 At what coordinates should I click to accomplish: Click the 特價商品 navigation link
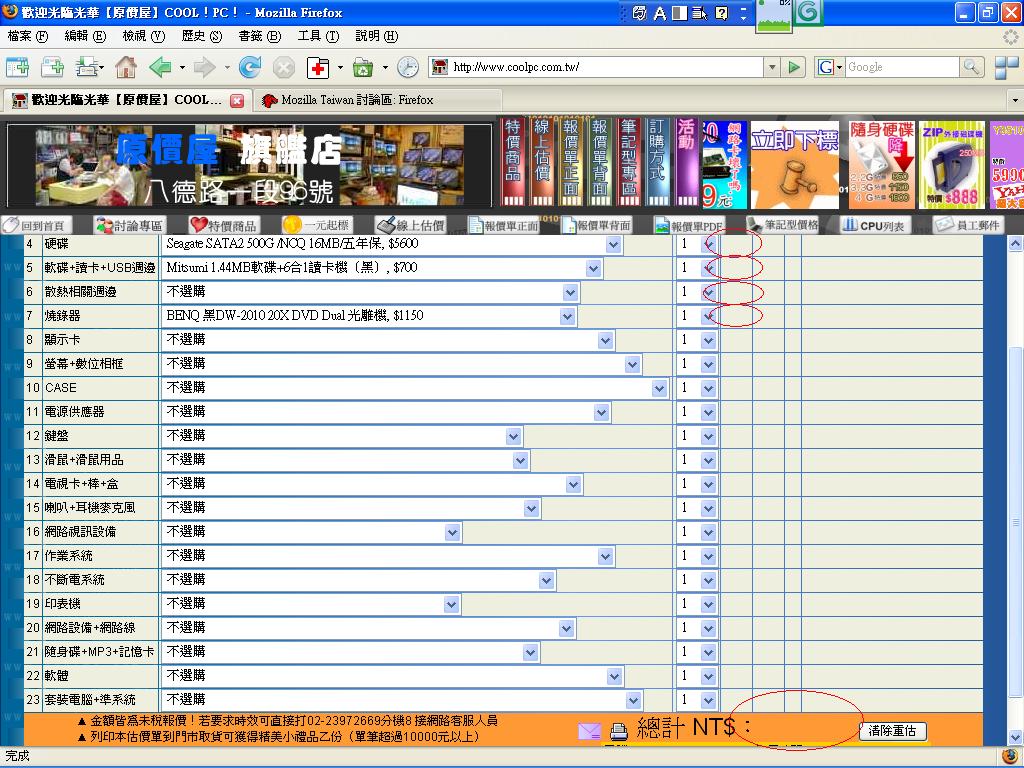point(223,225)
